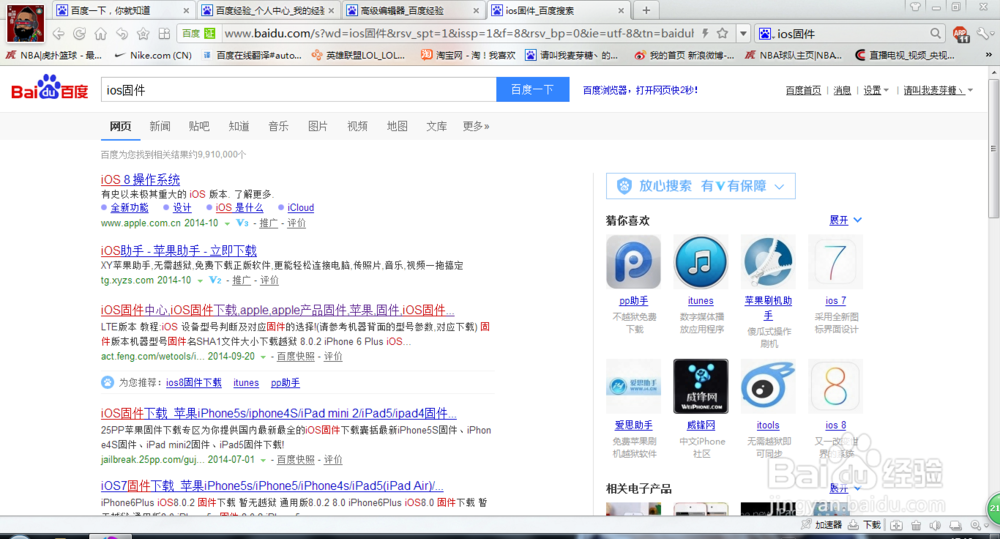Open 设置 dropdown at top right

(876, 91)
